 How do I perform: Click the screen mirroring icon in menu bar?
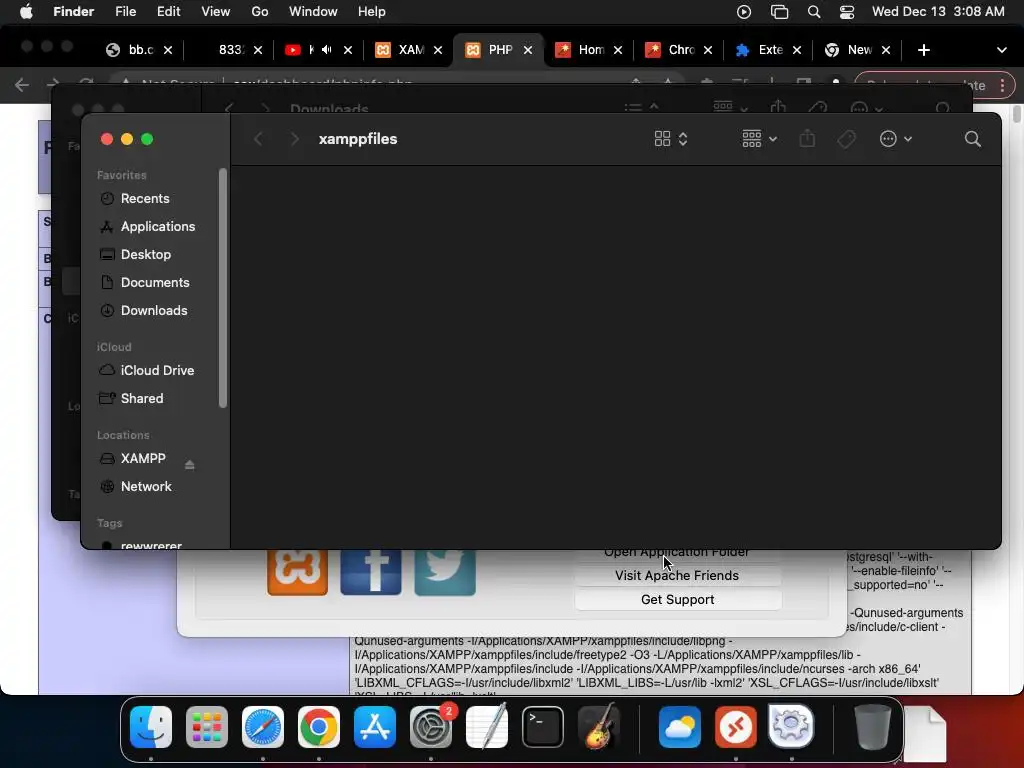(779, 12)
